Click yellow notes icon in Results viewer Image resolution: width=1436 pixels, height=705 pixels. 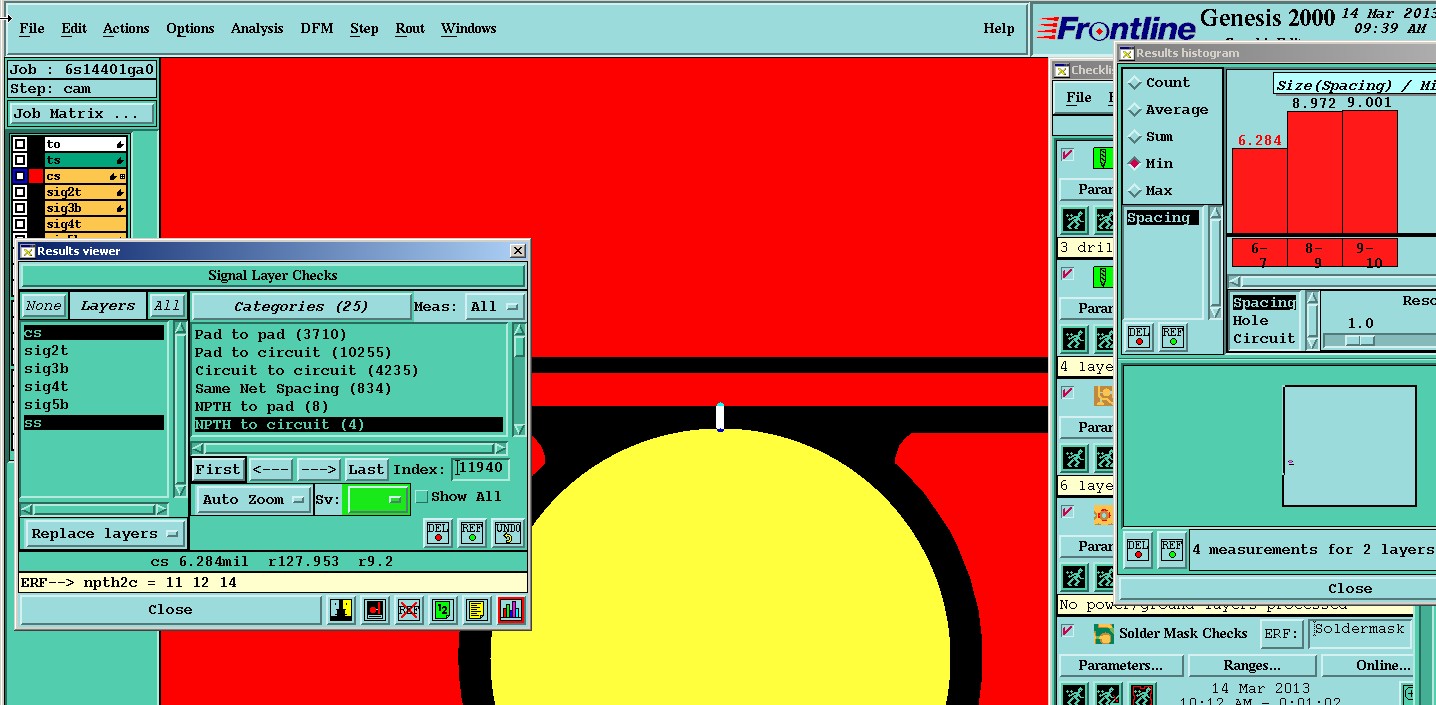click(x=477, y=610)
